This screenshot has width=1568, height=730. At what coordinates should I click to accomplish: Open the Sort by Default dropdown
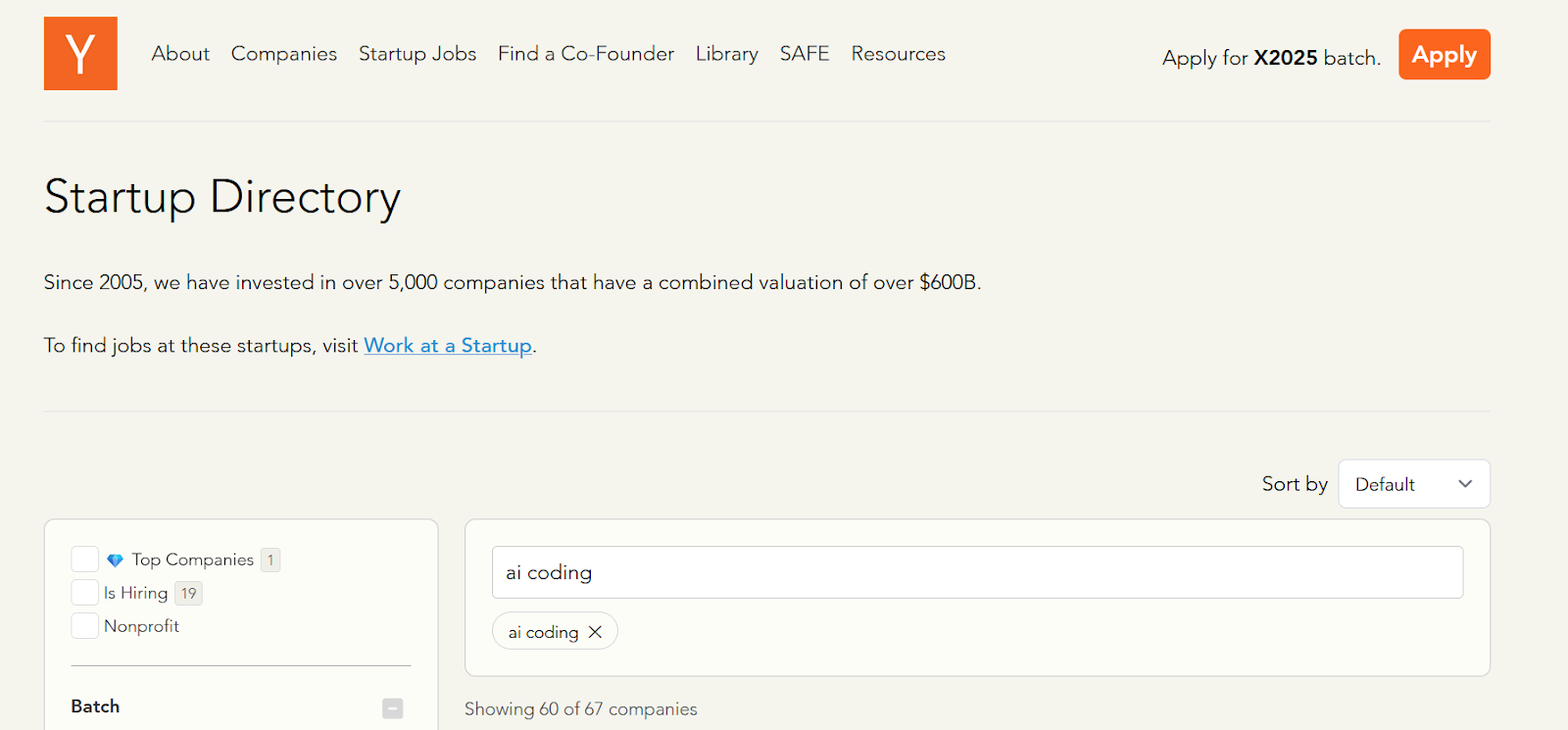[x=1413, y=484]
